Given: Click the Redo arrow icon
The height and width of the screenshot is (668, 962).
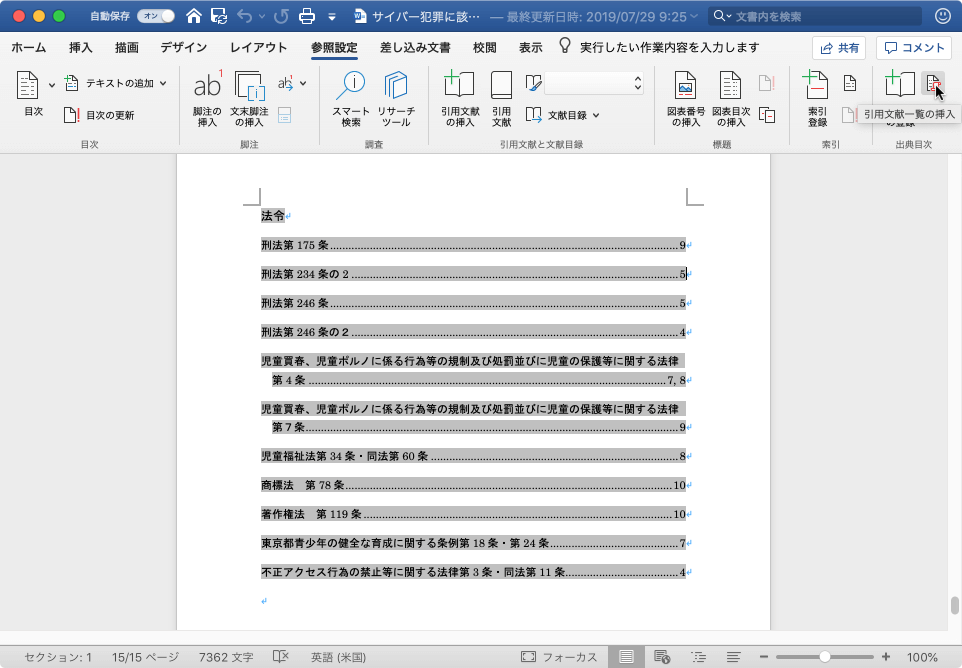Looking at the screenshot, I should (282, 16).
